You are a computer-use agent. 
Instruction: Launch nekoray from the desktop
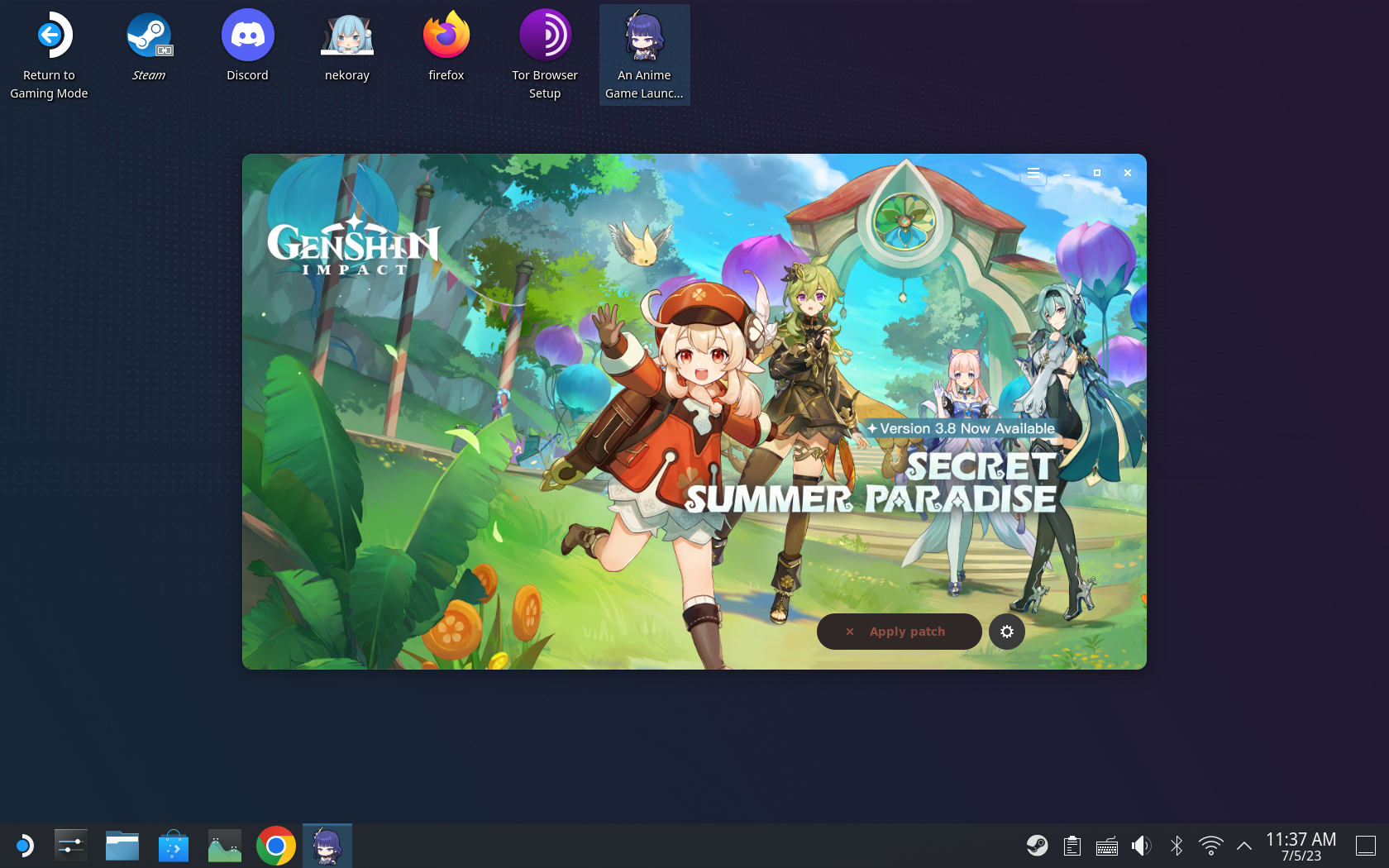click(x=346, y=35)
